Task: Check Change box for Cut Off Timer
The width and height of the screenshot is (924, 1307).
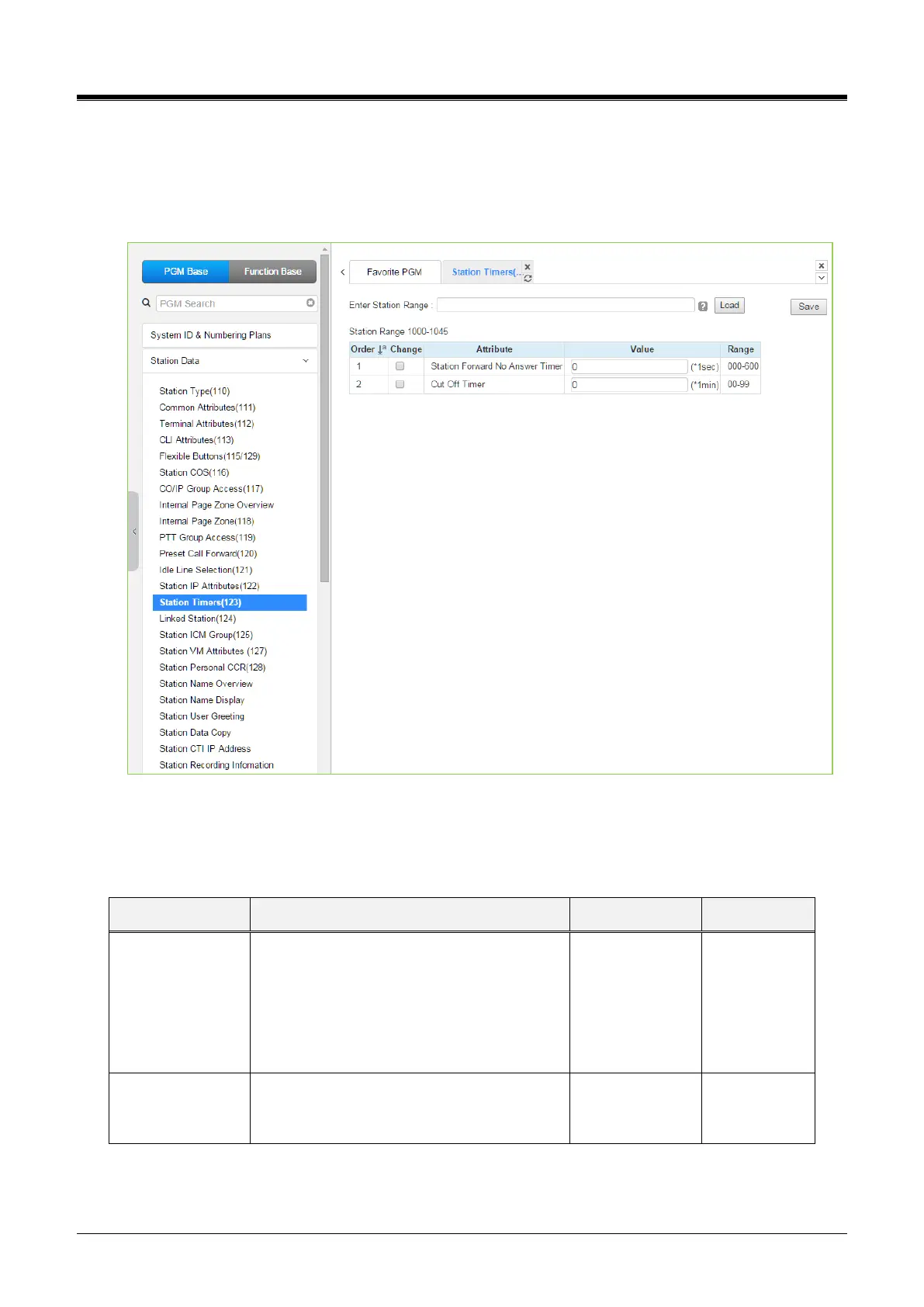Action: click(x=400, y=384)
